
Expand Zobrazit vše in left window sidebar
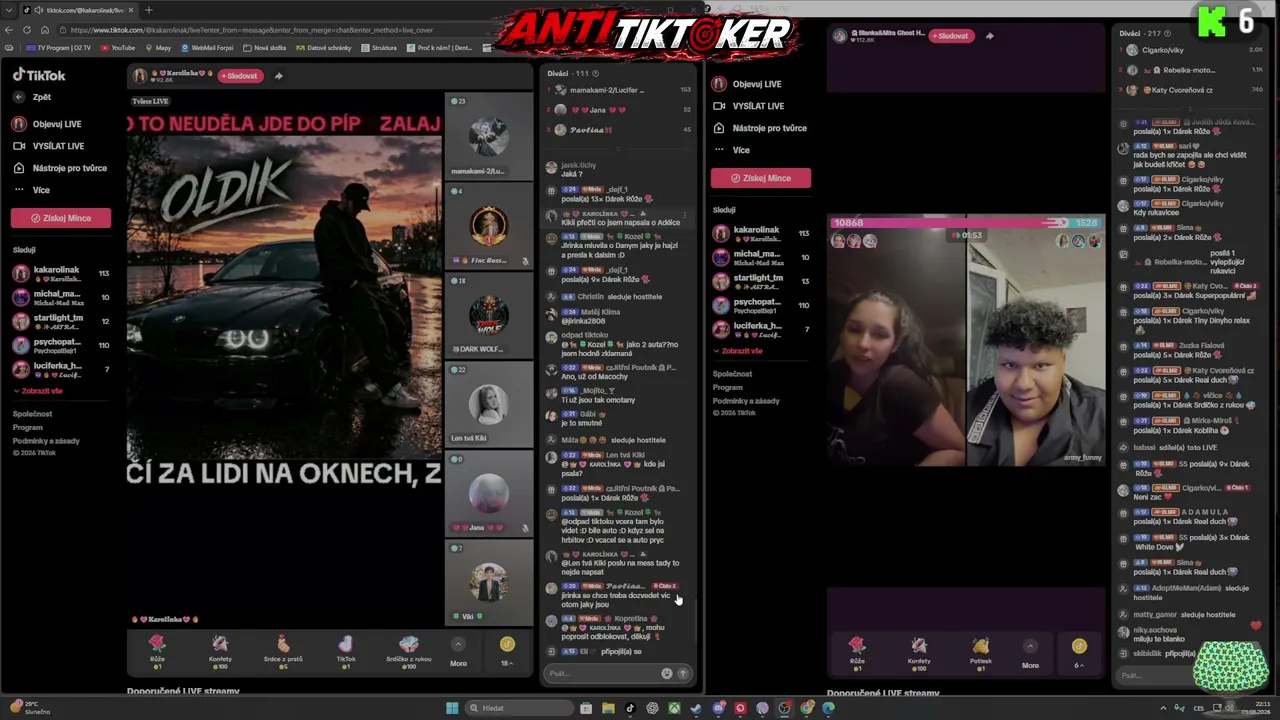click(38, 391)
